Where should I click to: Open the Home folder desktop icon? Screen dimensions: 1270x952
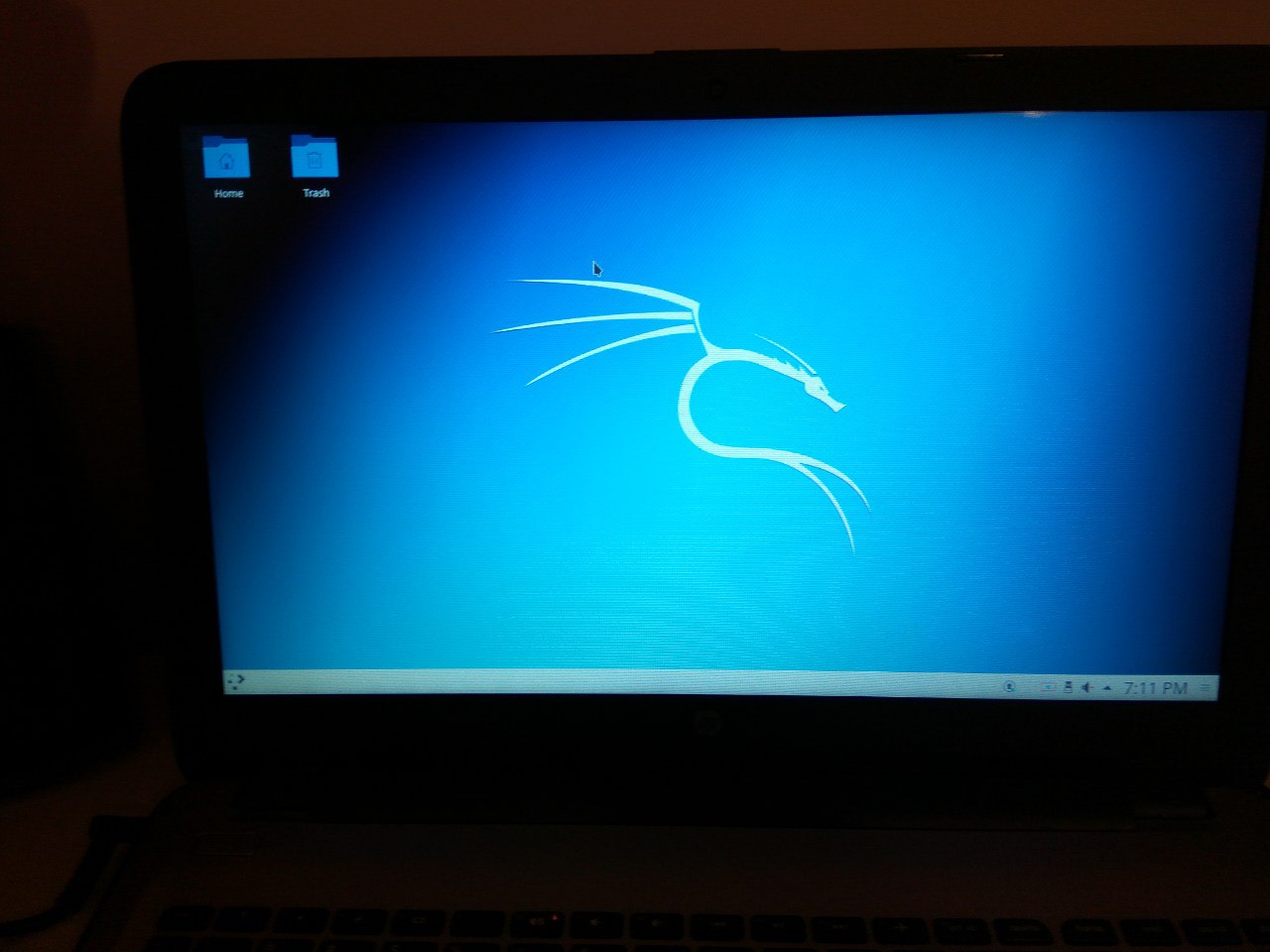pos(226,158)
